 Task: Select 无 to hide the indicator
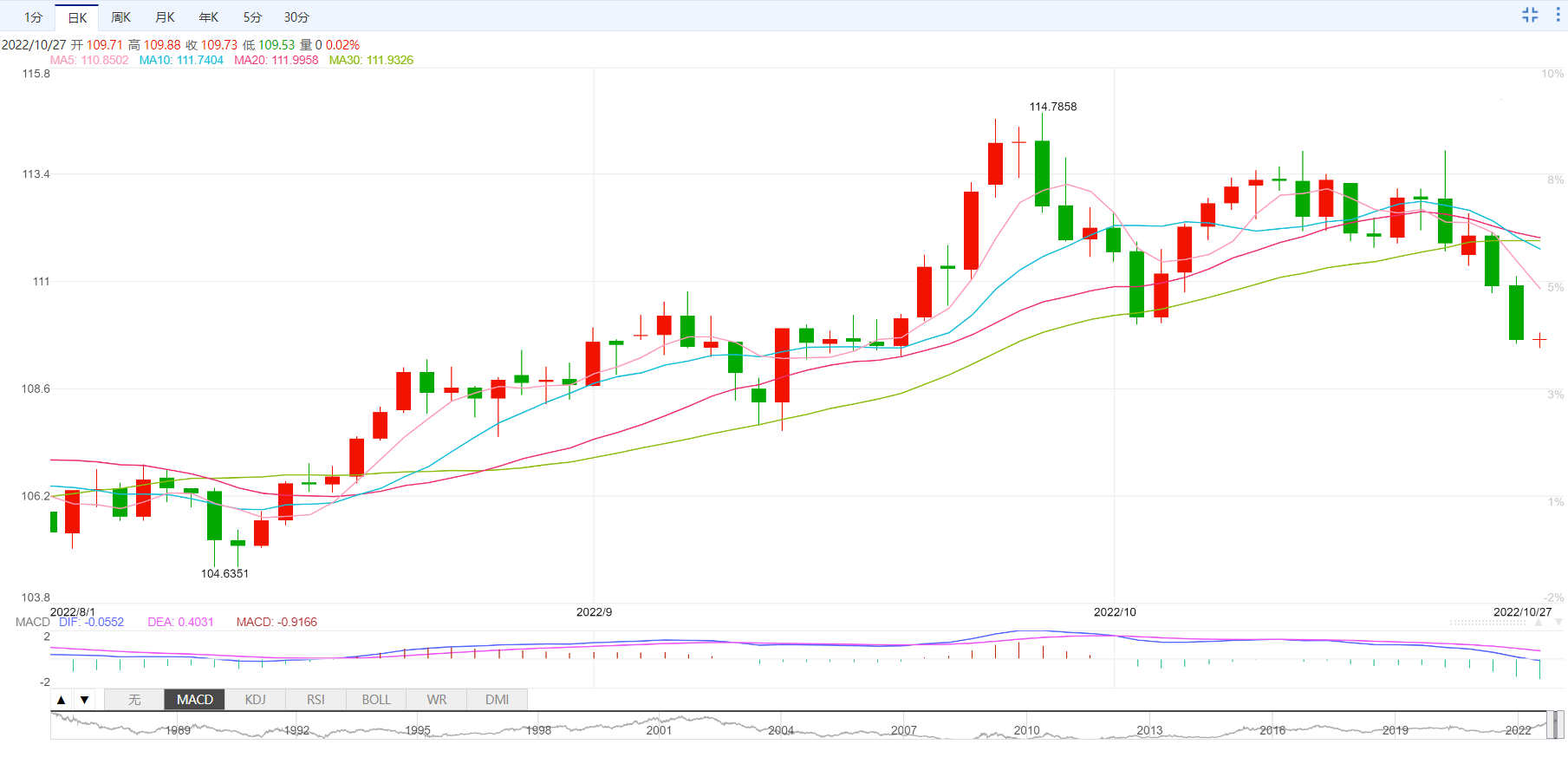coord(134,700)
